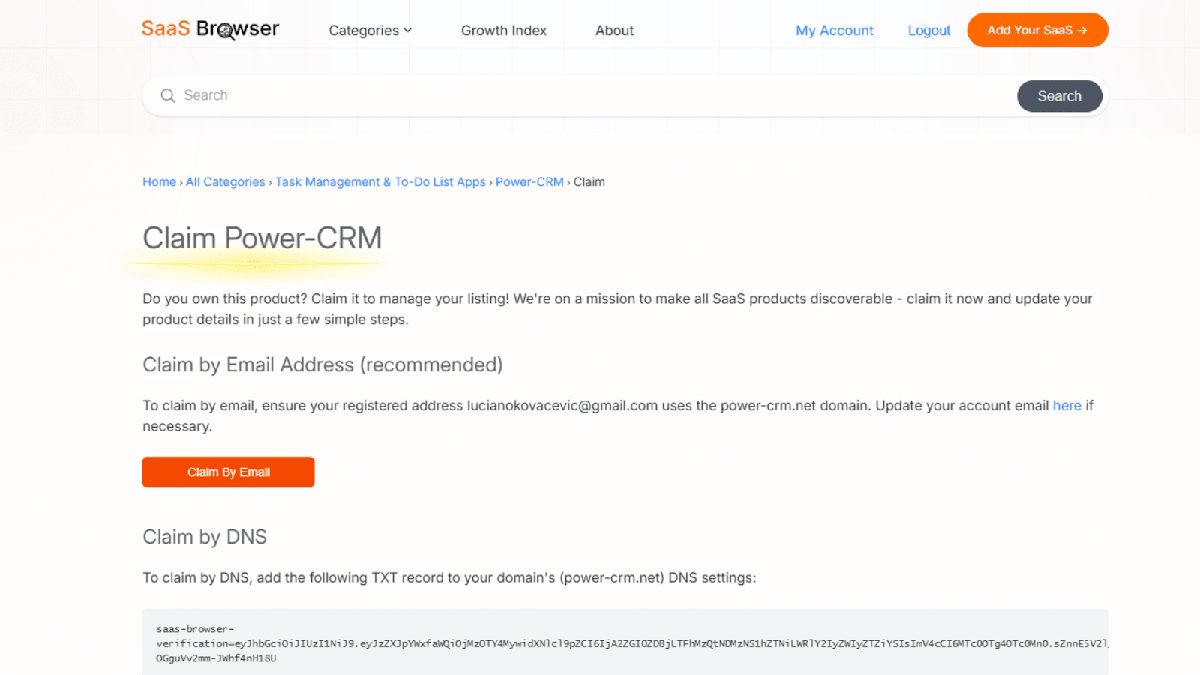Go back to Power-CRM breadcrumb
Viewport: 1200px width, 675px height.
[x=529, y=182]
